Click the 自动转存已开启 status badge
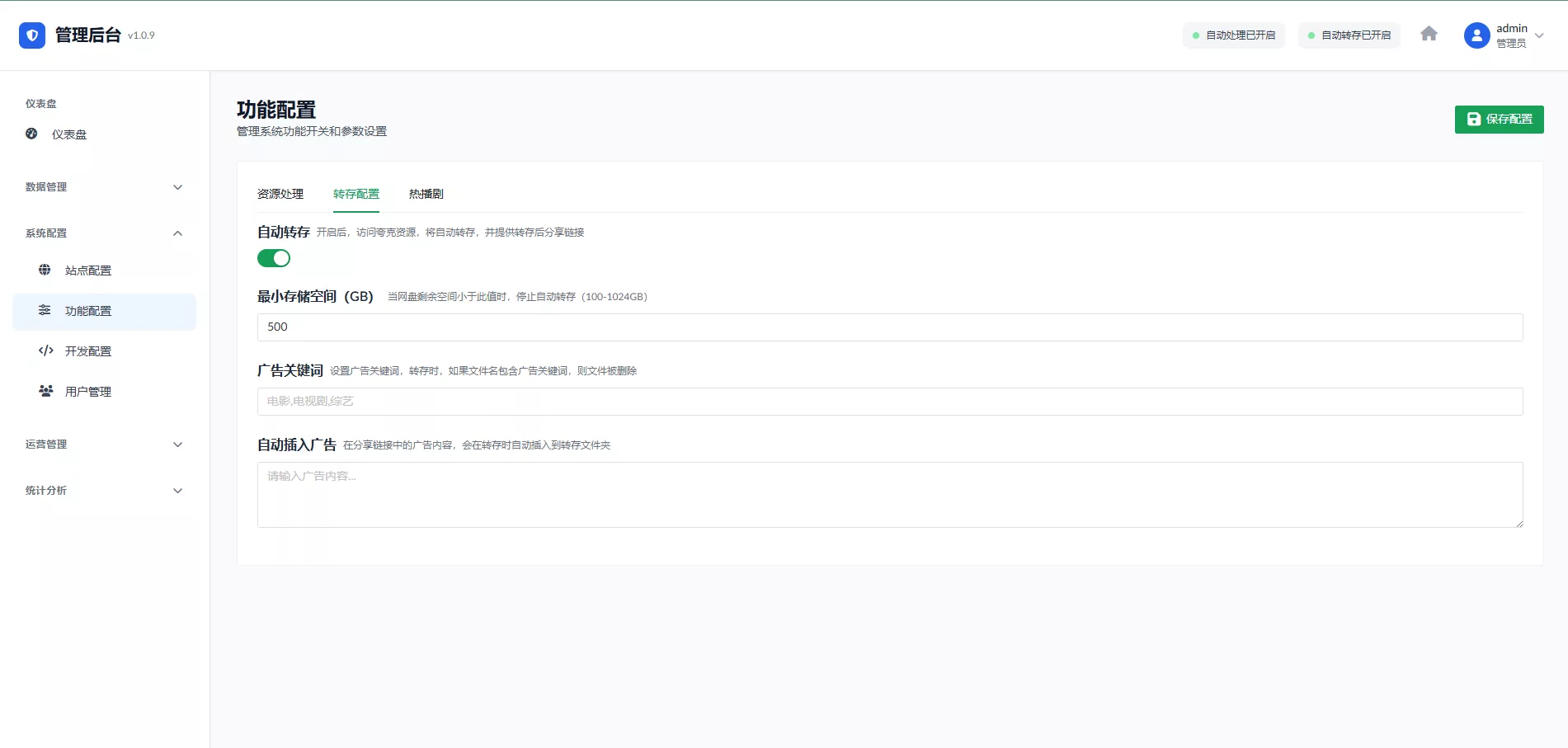This screenshot has height=748, width=1568. [1349, 35]
